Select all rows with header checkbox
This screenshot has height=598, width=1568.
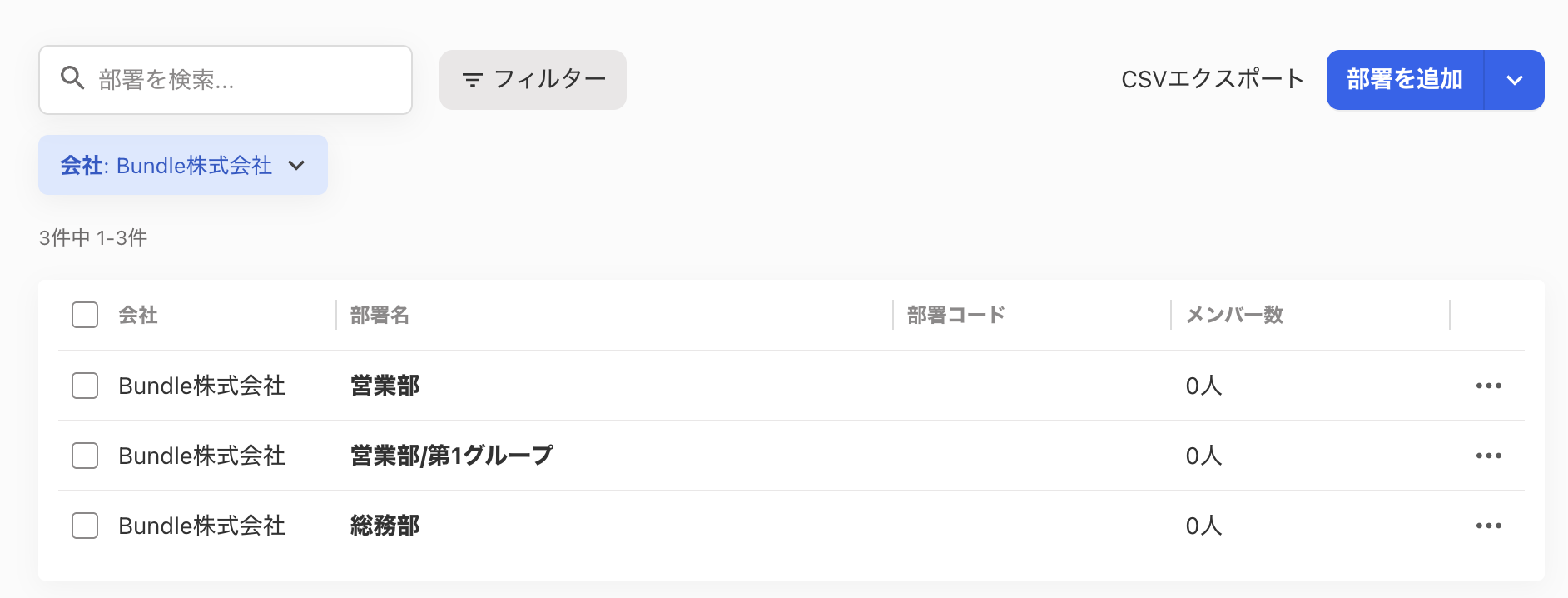click(85, 315)
